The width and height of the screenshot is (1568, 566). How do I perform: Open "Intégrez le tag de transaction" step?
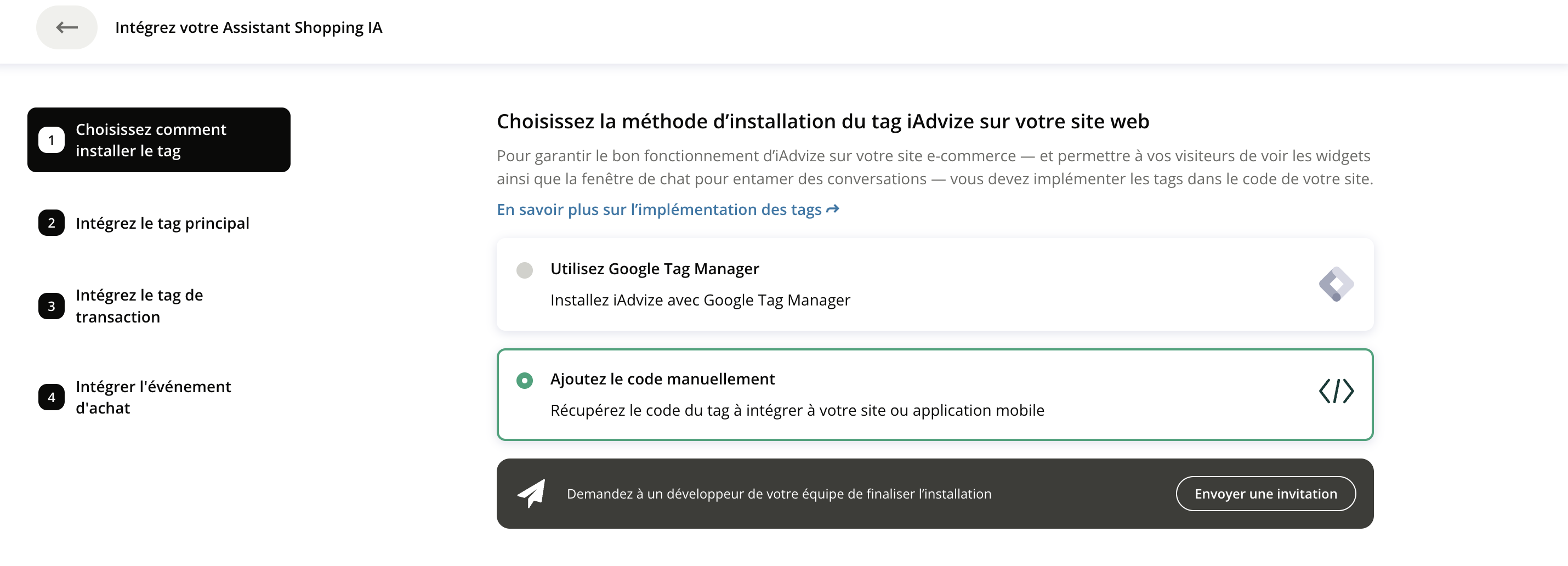[x=139, y=306]
